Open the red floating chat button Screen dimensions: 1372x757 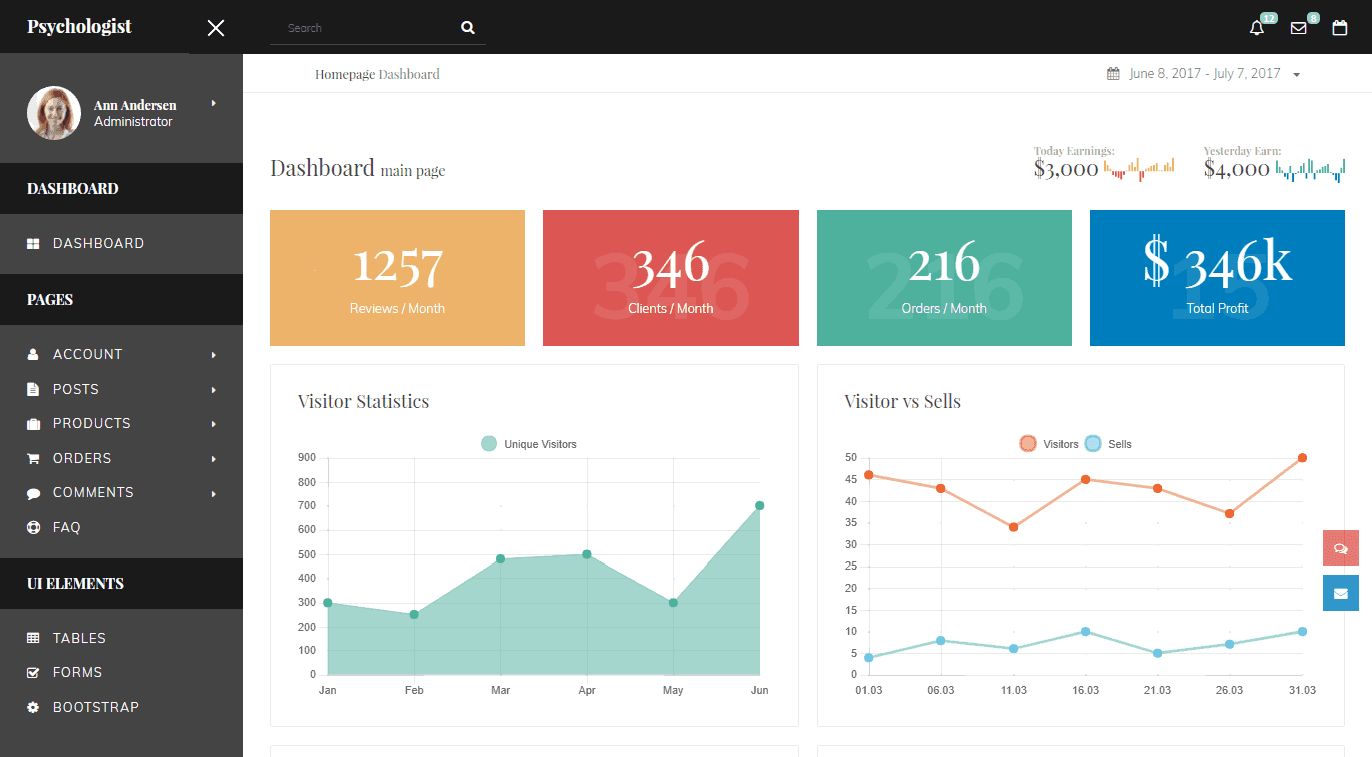(1340, 548)
